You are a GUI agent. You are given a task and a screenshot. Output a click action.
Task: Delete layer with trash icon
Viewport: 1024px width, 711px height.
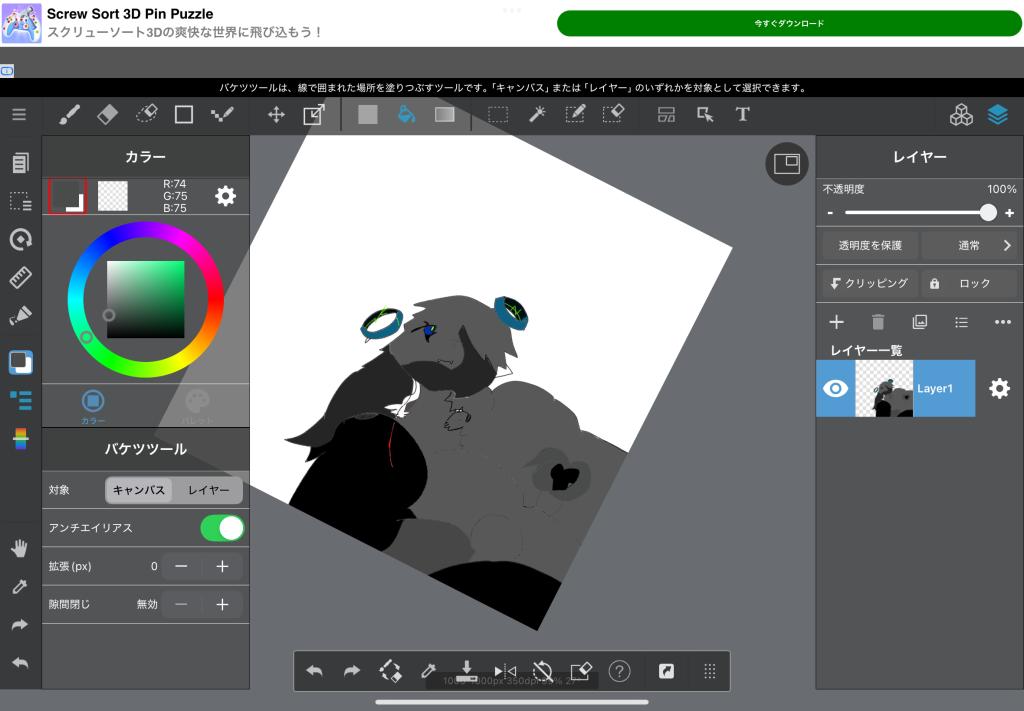(x=878, y=322)
